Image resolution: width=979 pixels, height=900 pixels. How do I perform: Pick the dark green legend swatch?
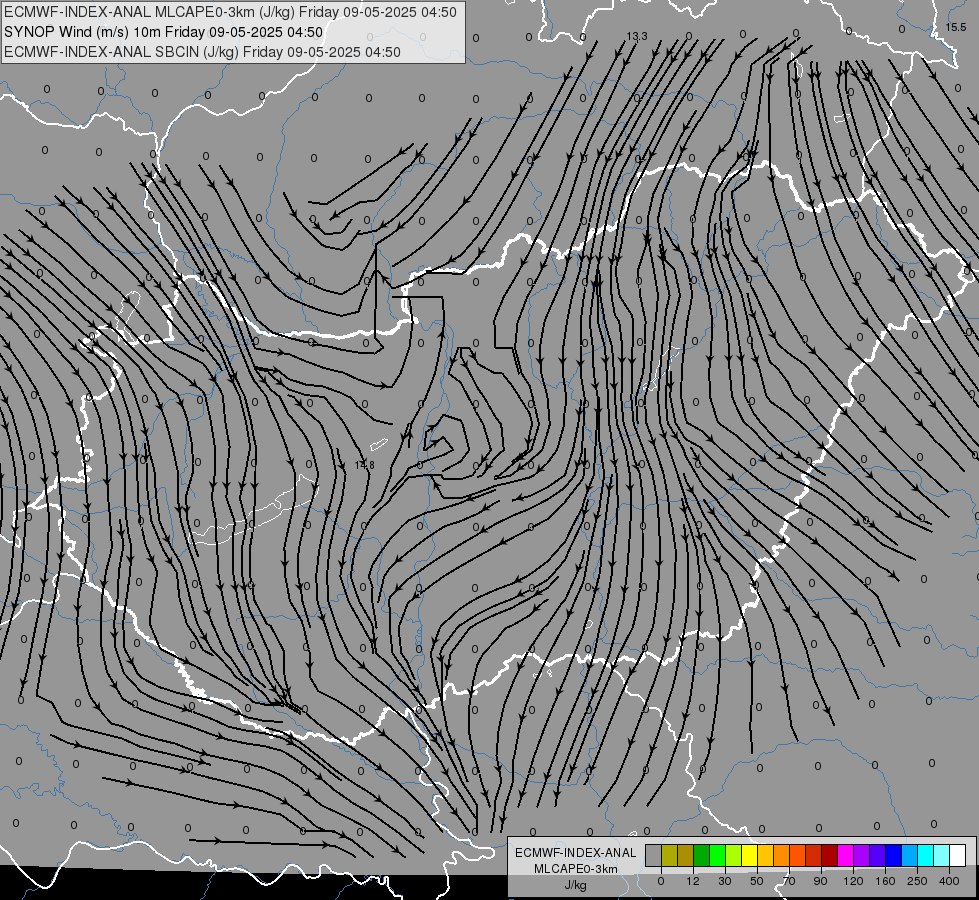[x=701, y=855]
